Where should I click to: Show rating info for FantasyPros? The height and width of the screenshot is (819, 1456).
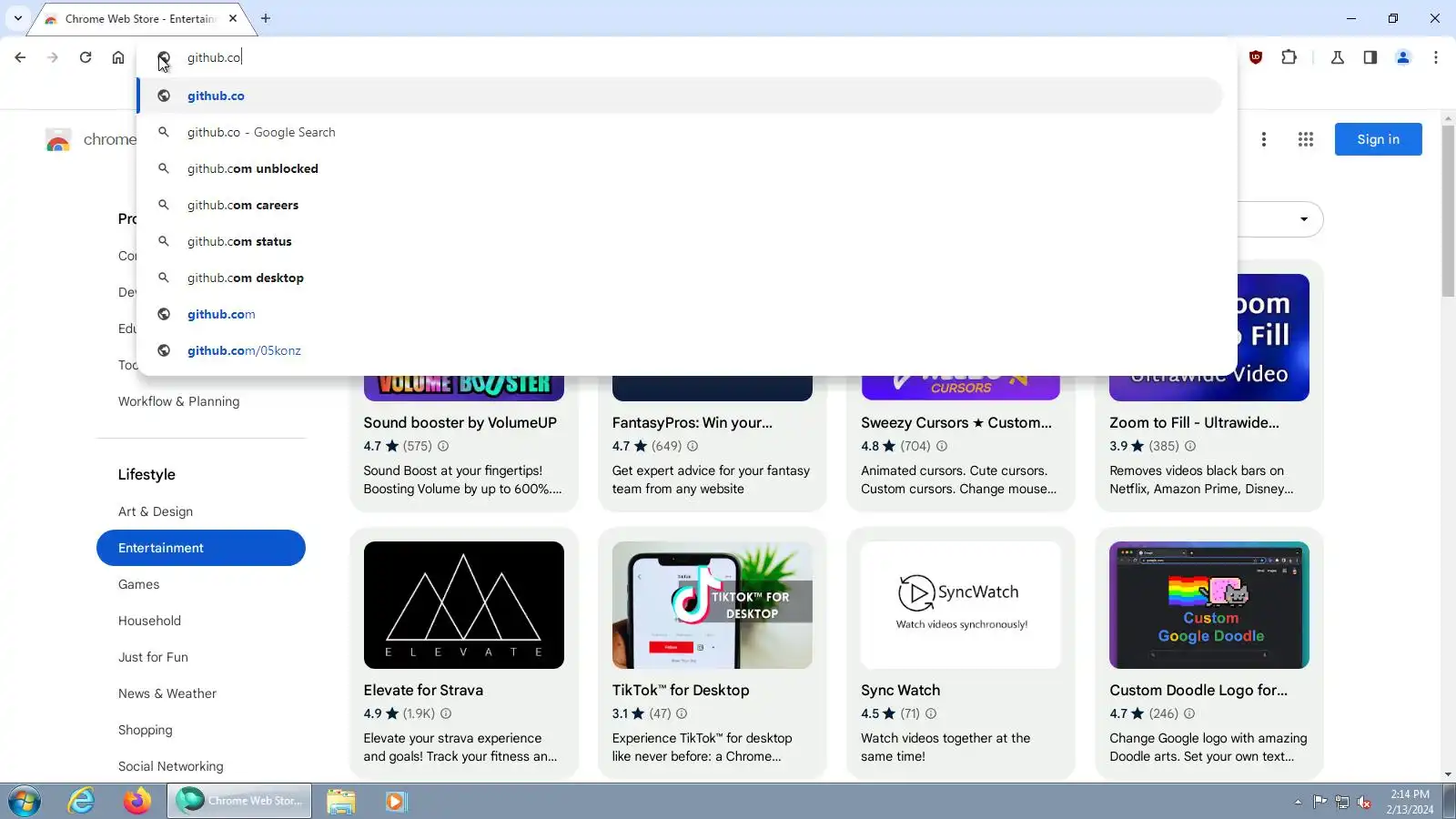click(x=693, y=446)
